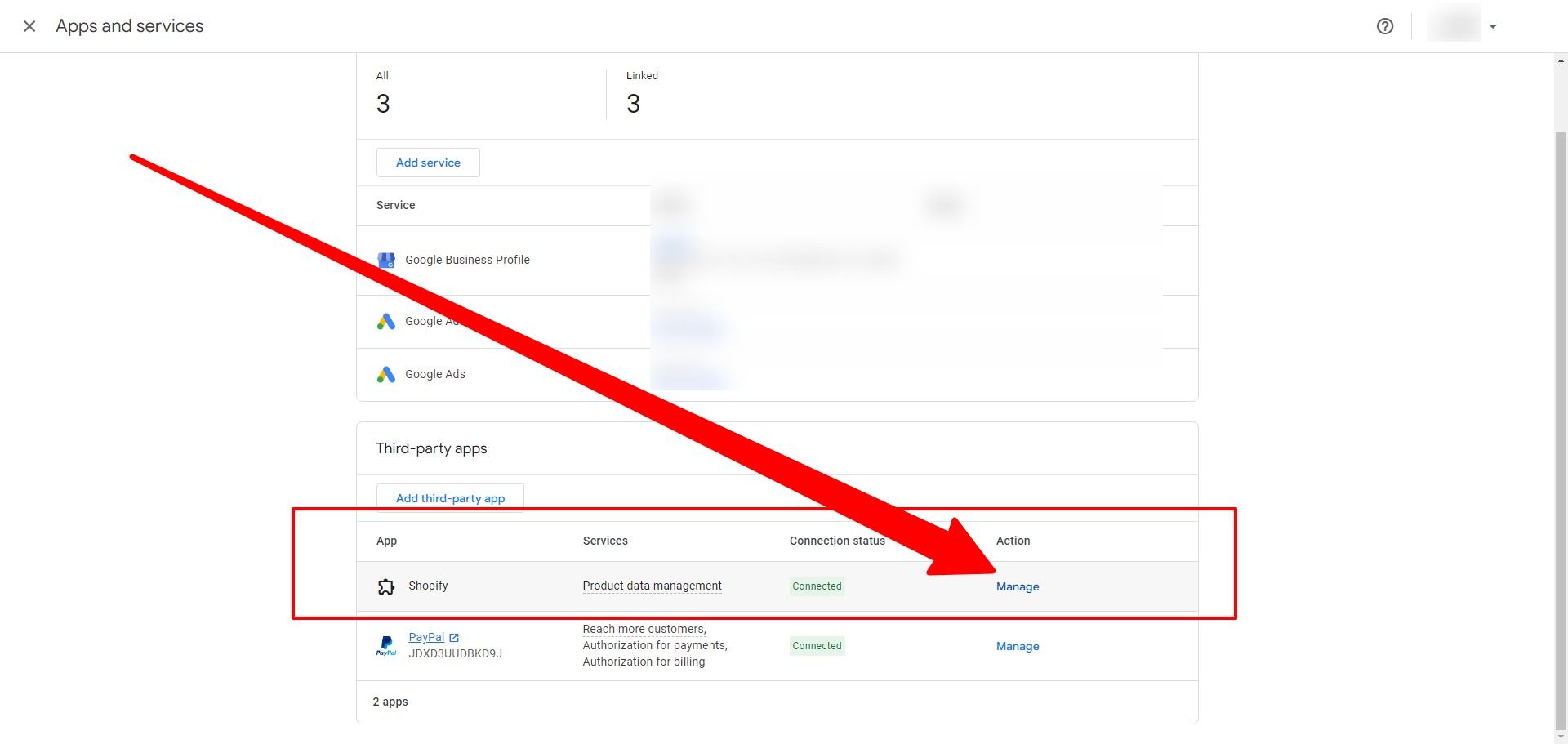Click the Third-party apps heading
This screenshot has width=1568, height=744.
click(431, 448)
